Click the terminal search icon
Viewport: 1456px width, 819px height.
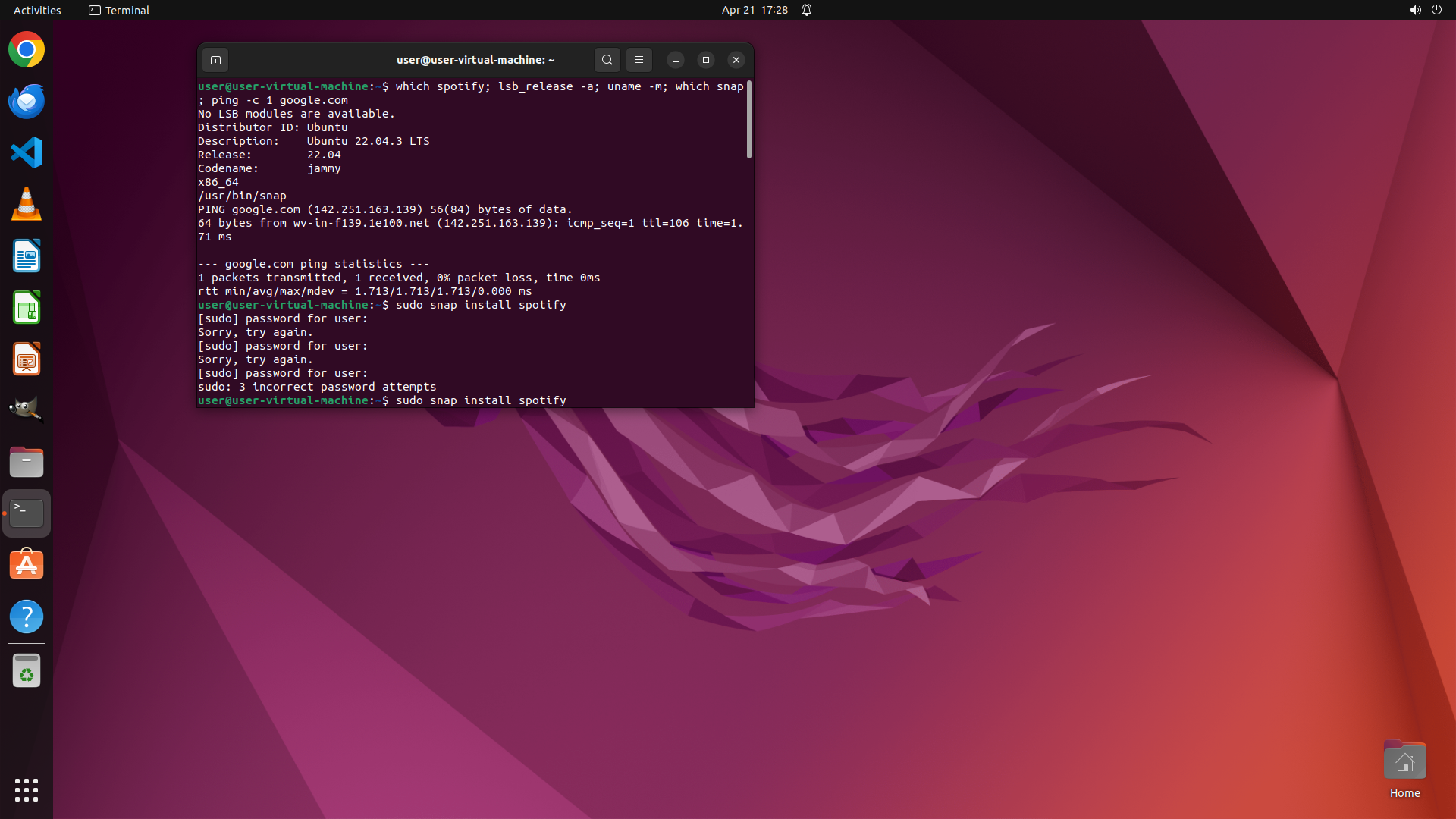click(607, 60)
